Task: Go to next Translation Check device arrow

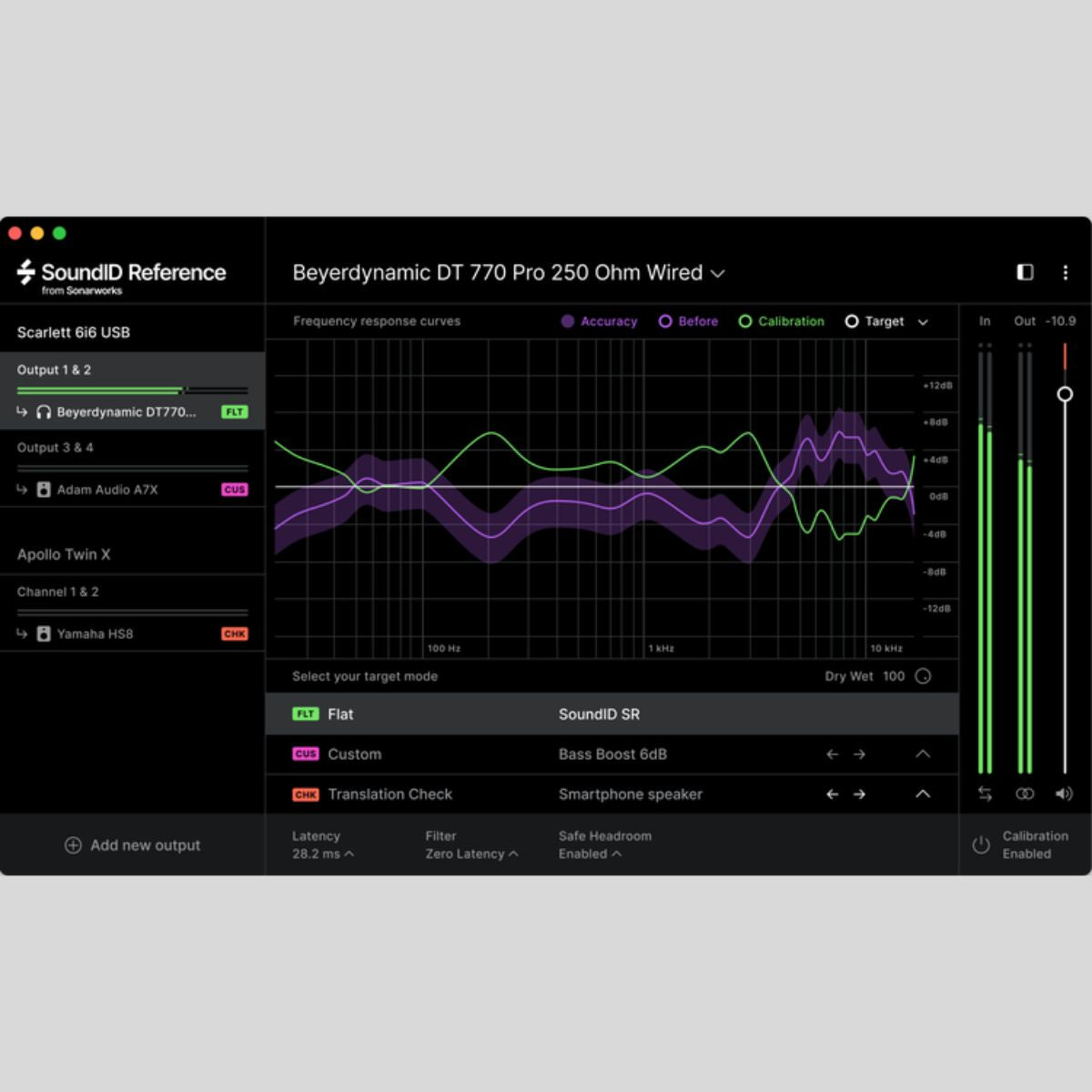Action: (x=859, y=794)
